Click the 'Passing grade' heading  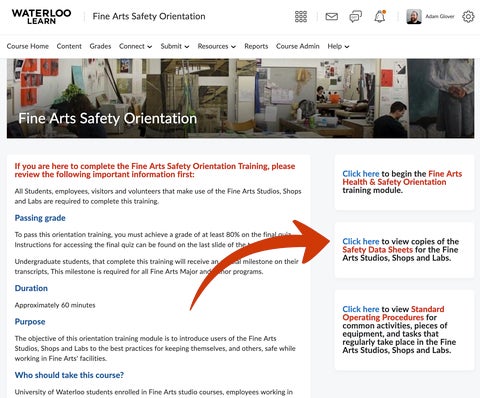(x=40, y=218)
